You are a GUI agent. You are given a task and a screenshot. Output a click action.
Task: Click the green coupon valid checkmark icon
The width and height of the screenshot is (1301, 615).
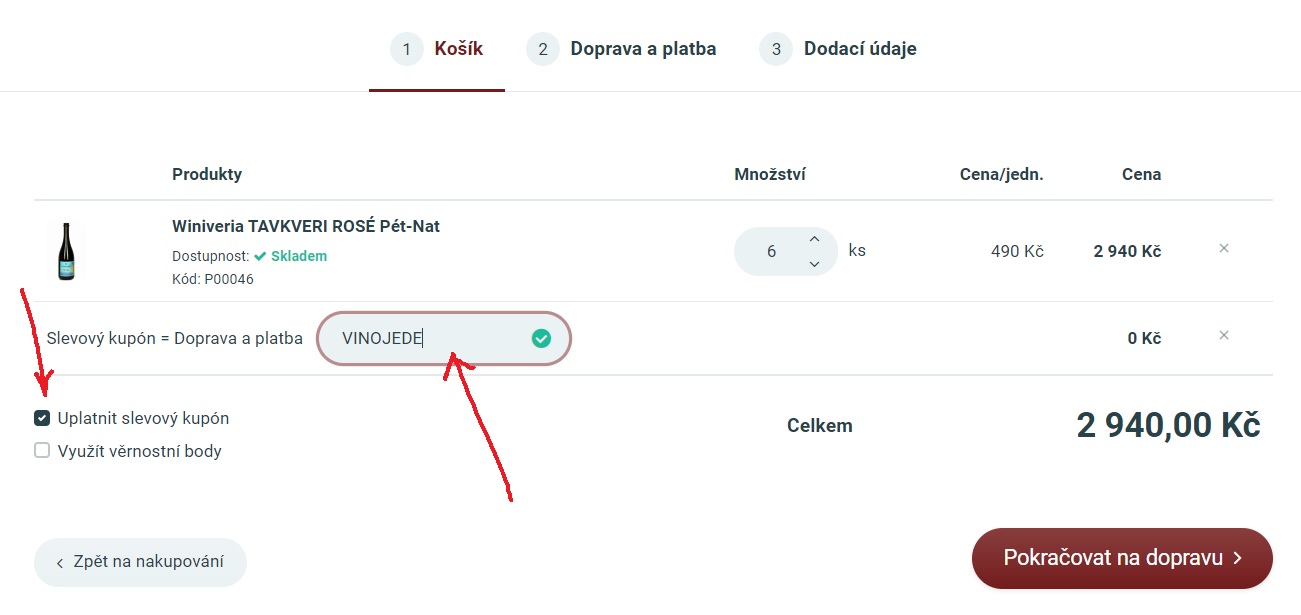click(541, 339)
